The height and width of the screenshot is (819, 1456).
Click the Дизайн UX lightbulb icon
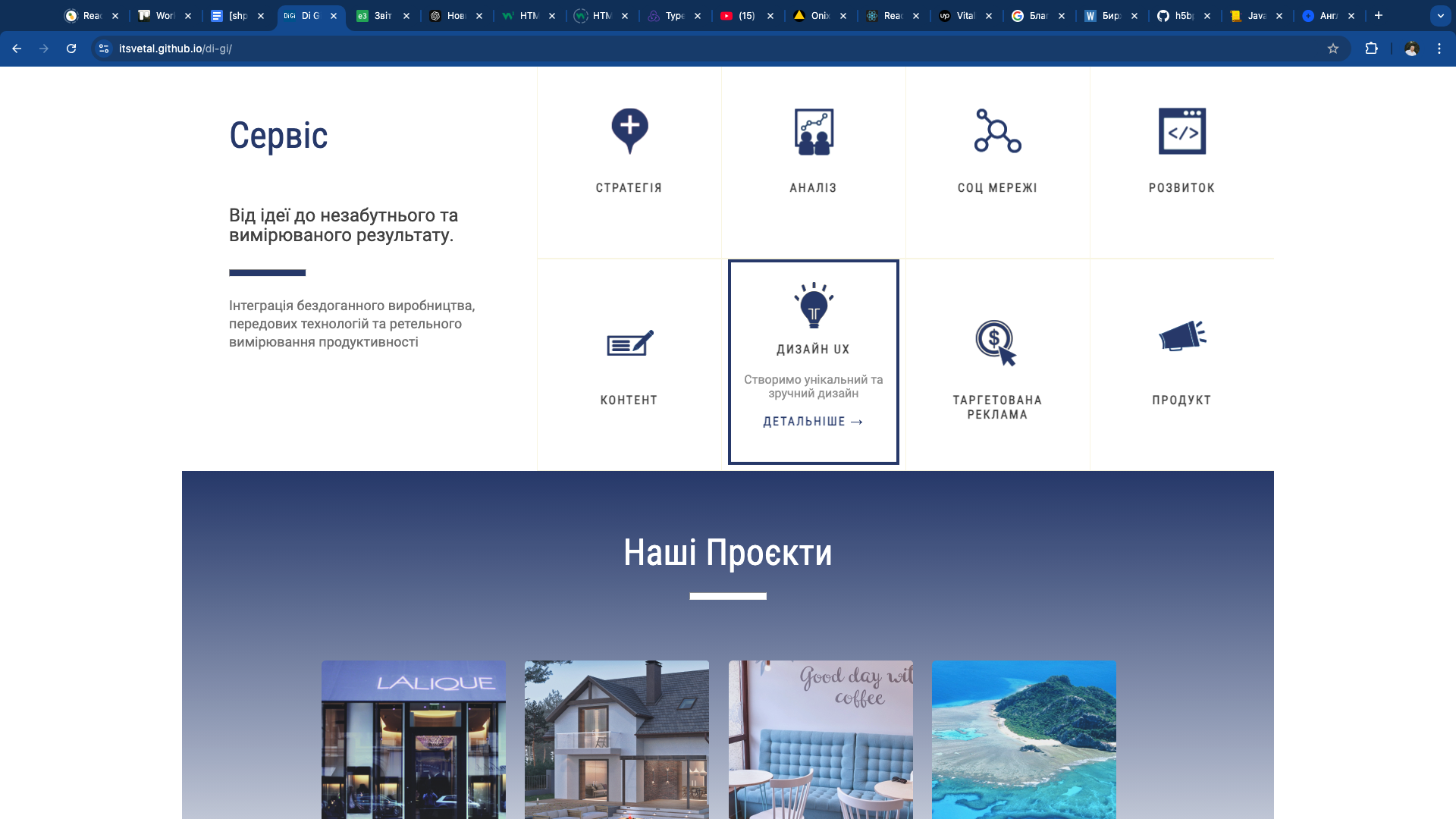click(x=814, y=306)
